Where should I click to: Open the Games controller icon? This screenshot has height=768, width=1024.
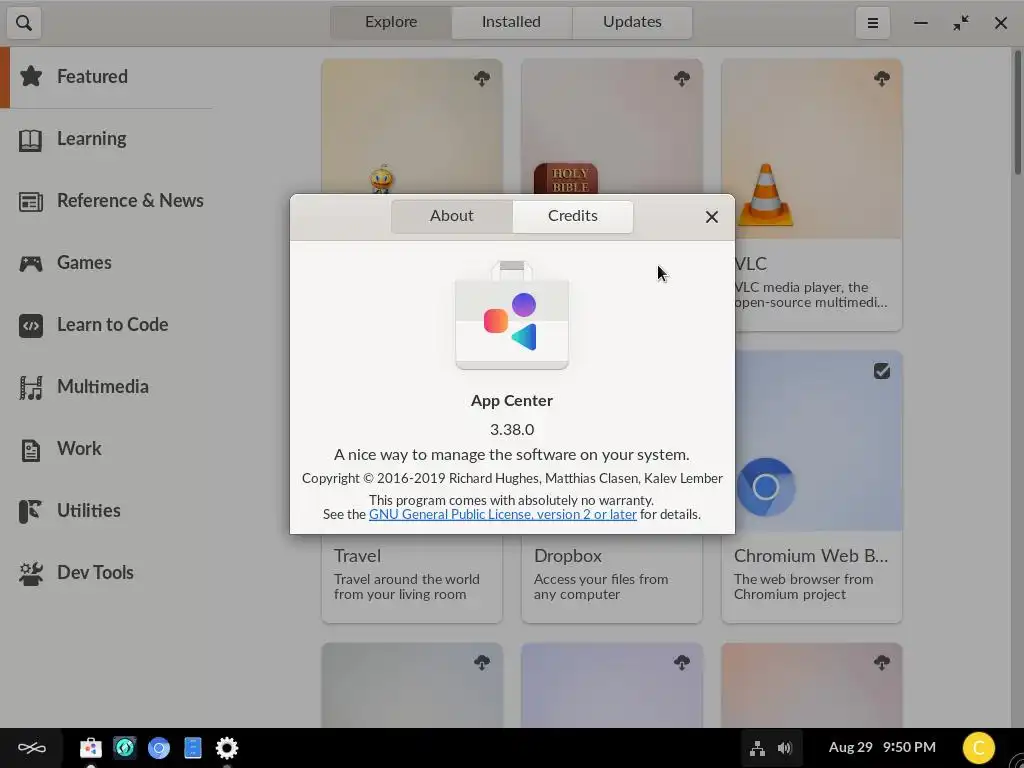pos(31,263)
